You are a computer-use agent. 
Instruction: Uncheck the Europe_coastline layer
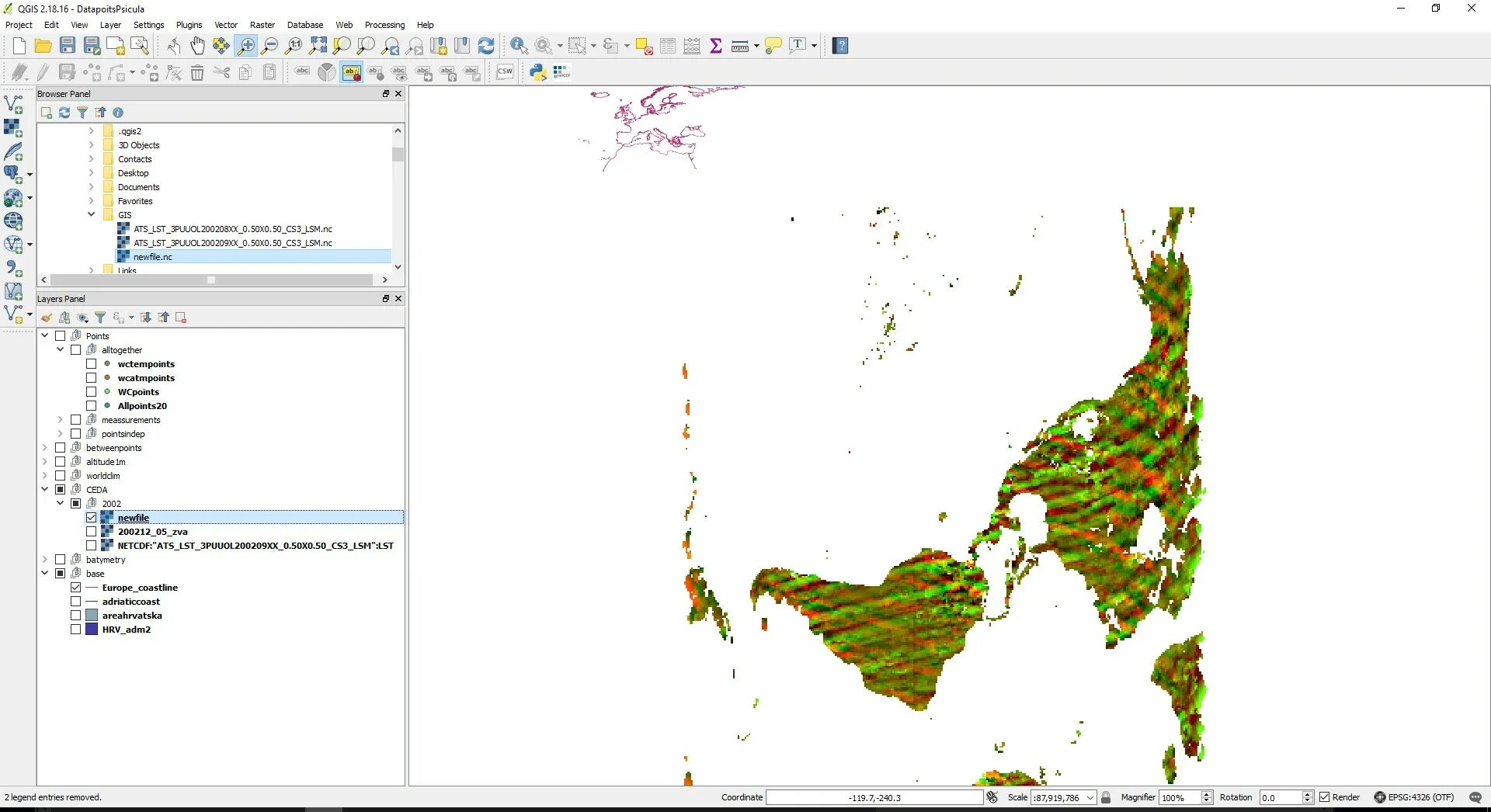pyautogui.click(x=76, y=588)
